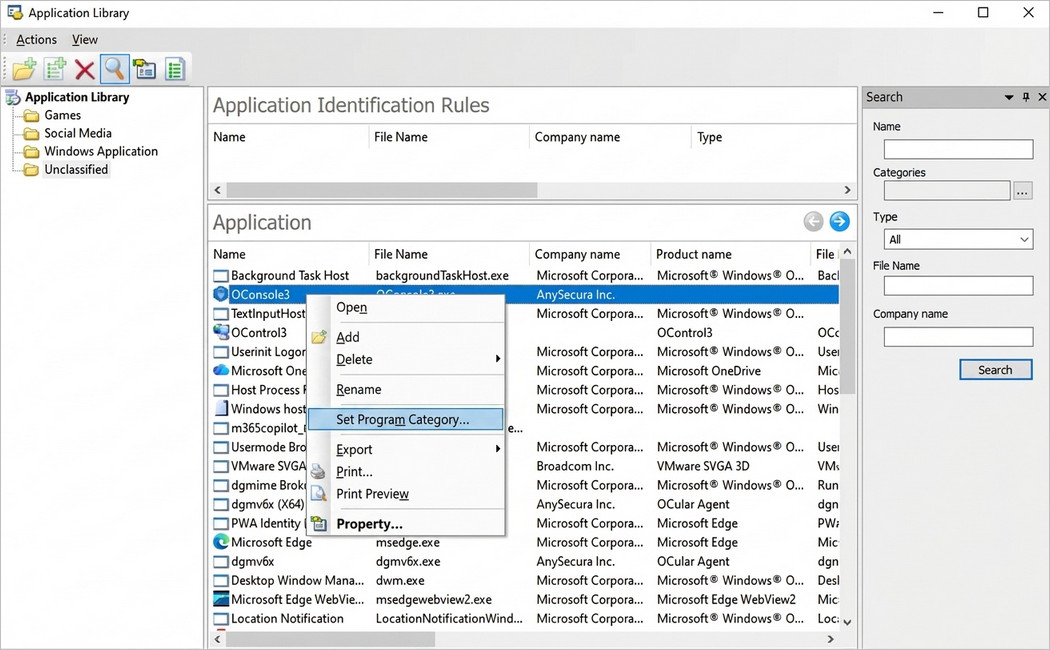
Task: Select the msedge.exe file name cell
Action: (407, 542)
